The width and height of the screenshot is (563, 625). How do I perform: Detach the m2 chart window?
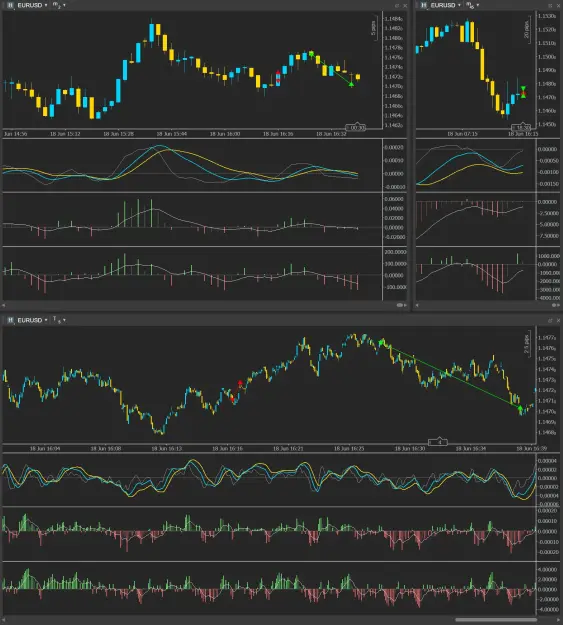click(x=397, y=6)
